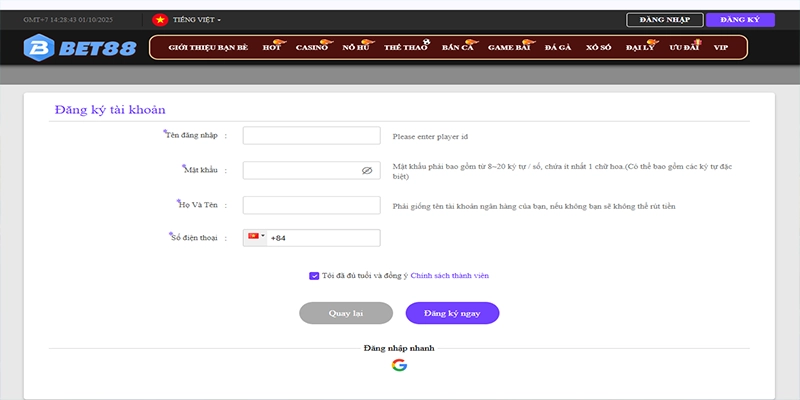Open the Tiếng Việt language dropdown
This screenshot has height=400, width=800.
click(196, 19)
